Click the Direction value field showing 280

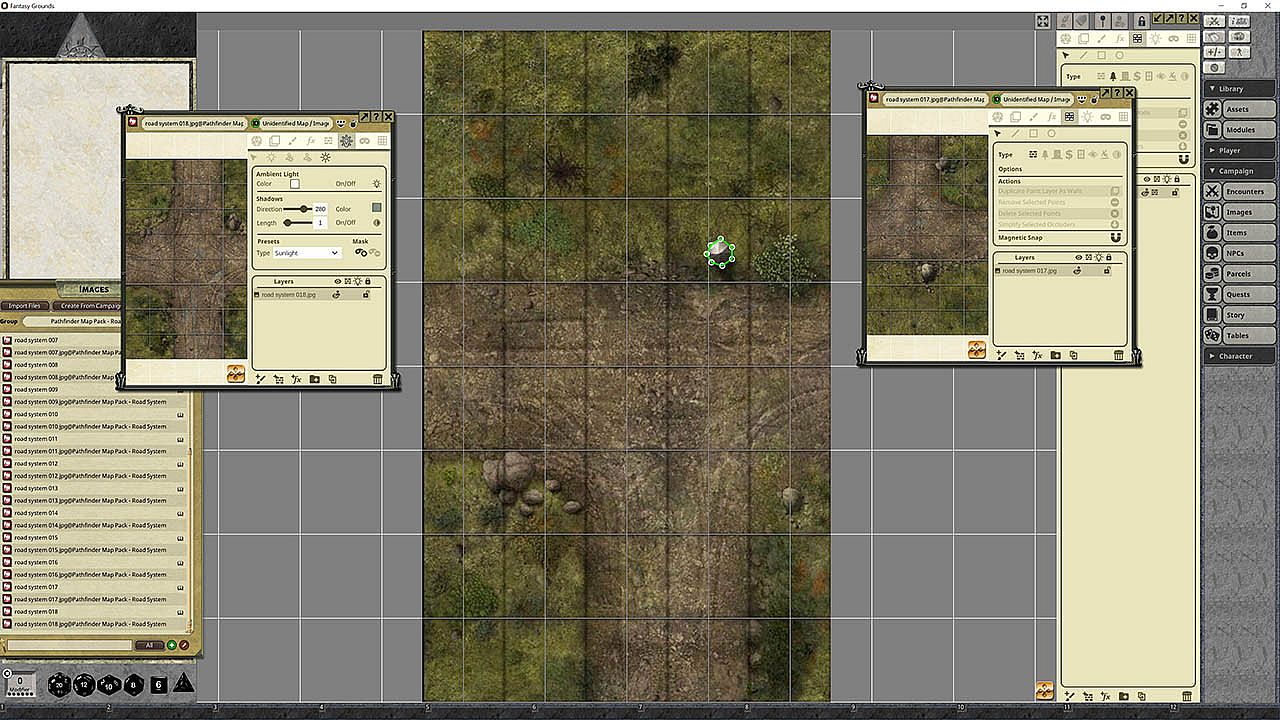click(x=320, y=209)
